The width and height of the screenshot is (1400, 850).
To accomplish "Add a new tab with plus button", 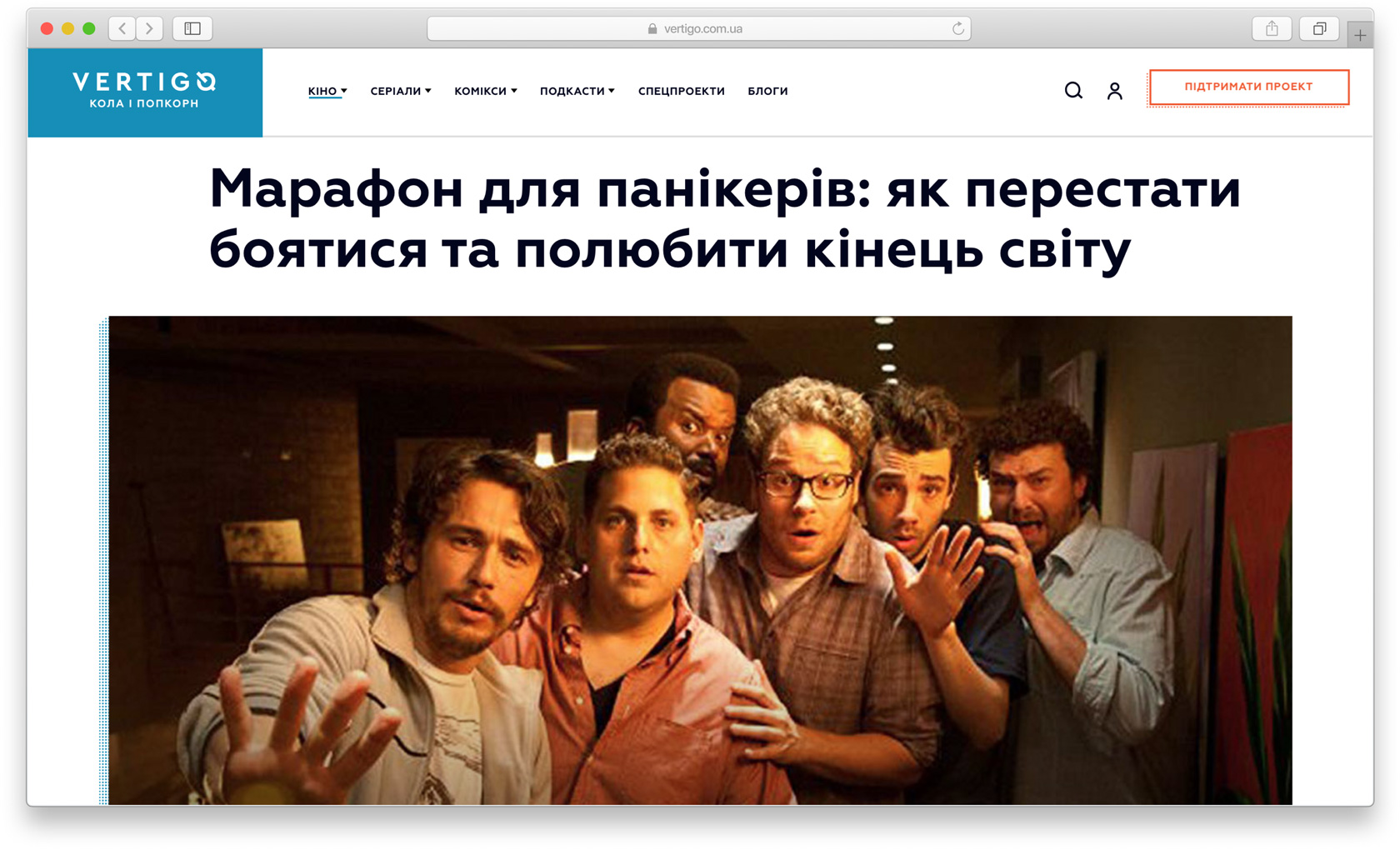I will pyautogui.click(x=1360, y=35).
